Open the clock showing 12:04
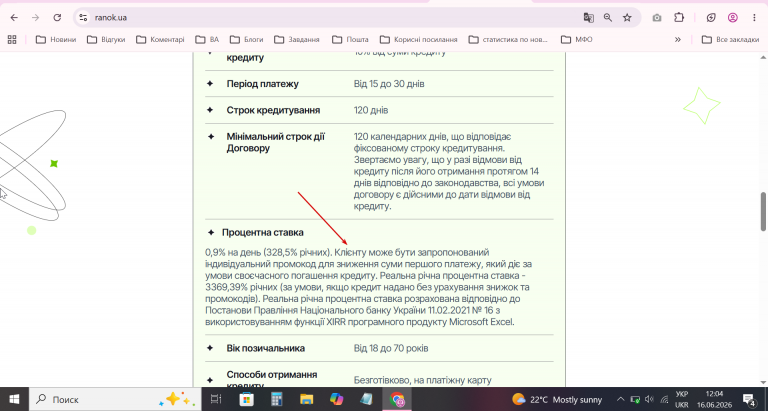Viewport: 768px width, 411px height. (715, 399)
